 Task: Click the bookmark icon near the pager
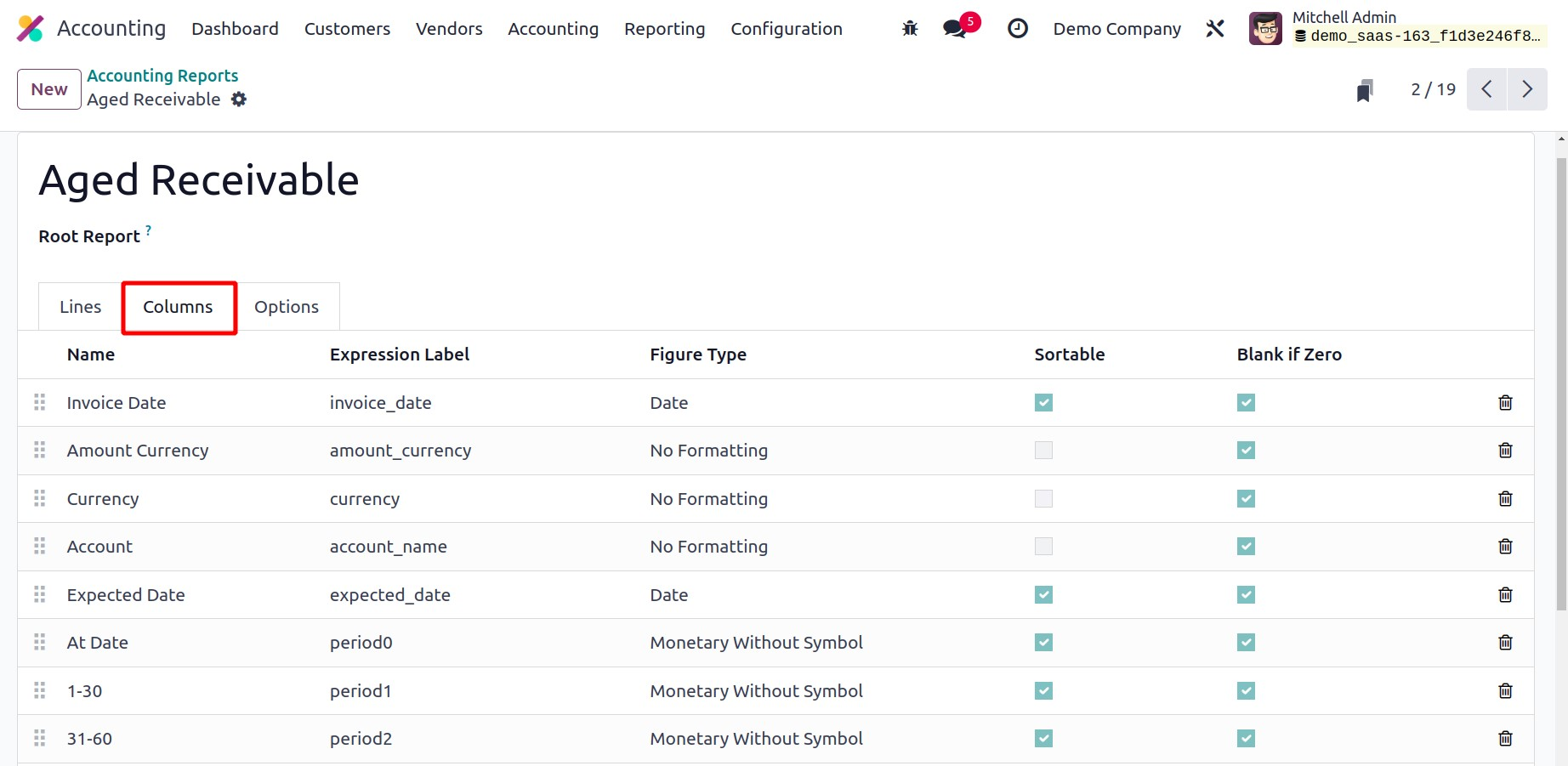tap(1365, 90)
